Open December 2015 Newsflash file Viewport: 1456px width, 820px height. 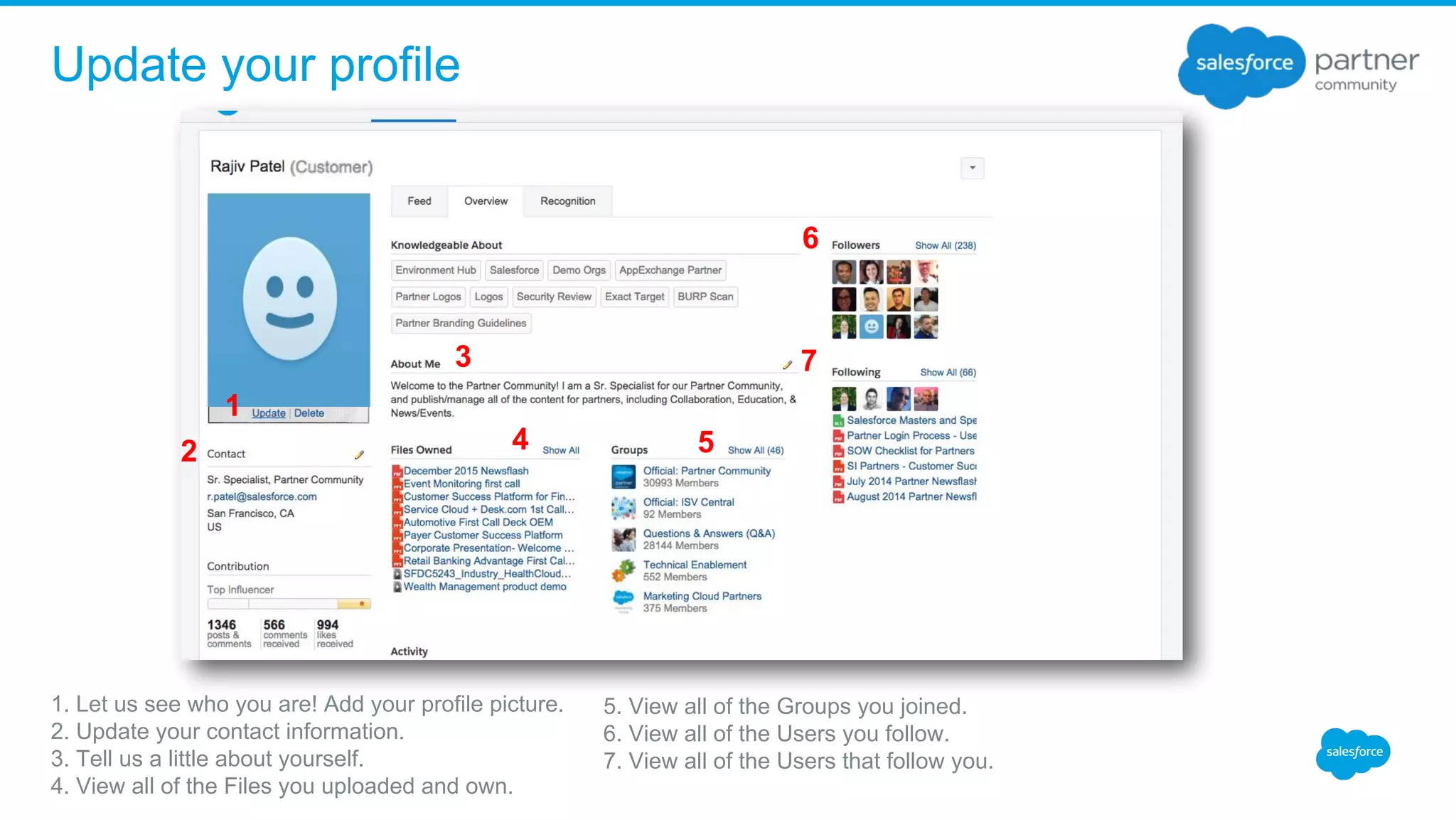point(466,471)
